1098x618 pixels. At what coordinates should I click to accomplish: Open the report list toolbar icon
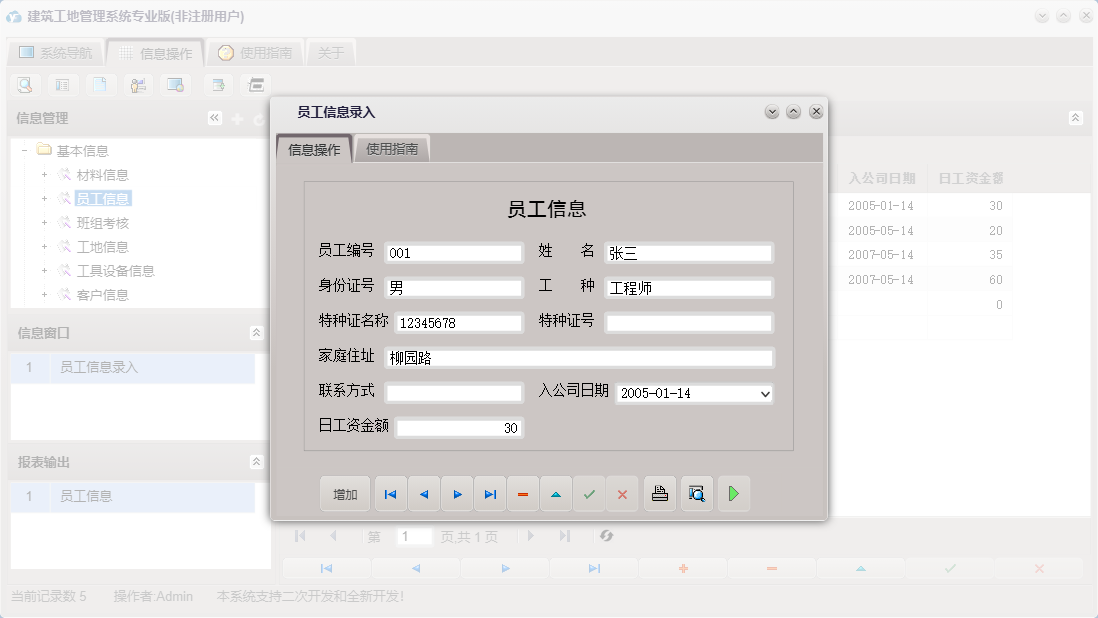point(63,85)
